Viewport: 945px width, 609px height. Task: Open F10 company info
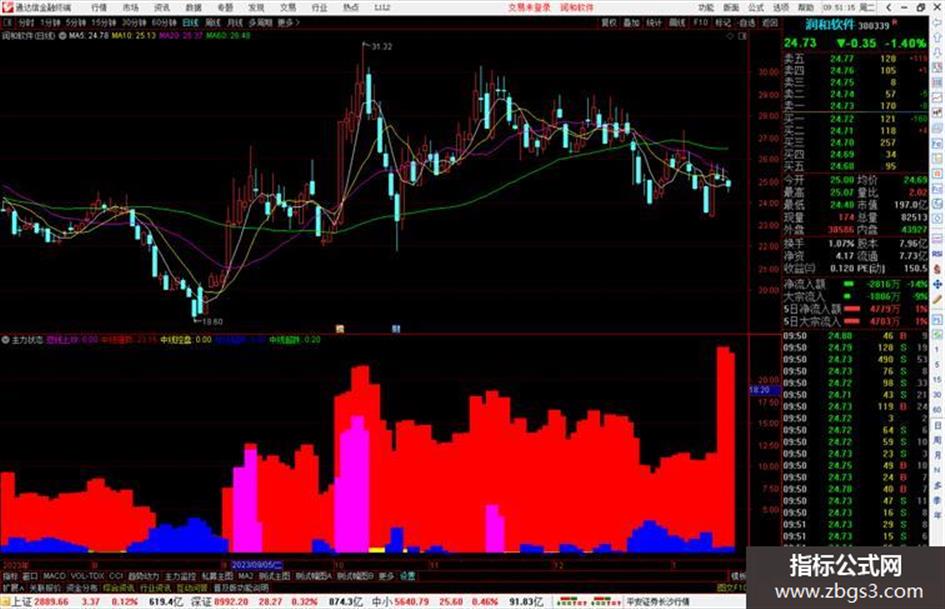(700, 22)
